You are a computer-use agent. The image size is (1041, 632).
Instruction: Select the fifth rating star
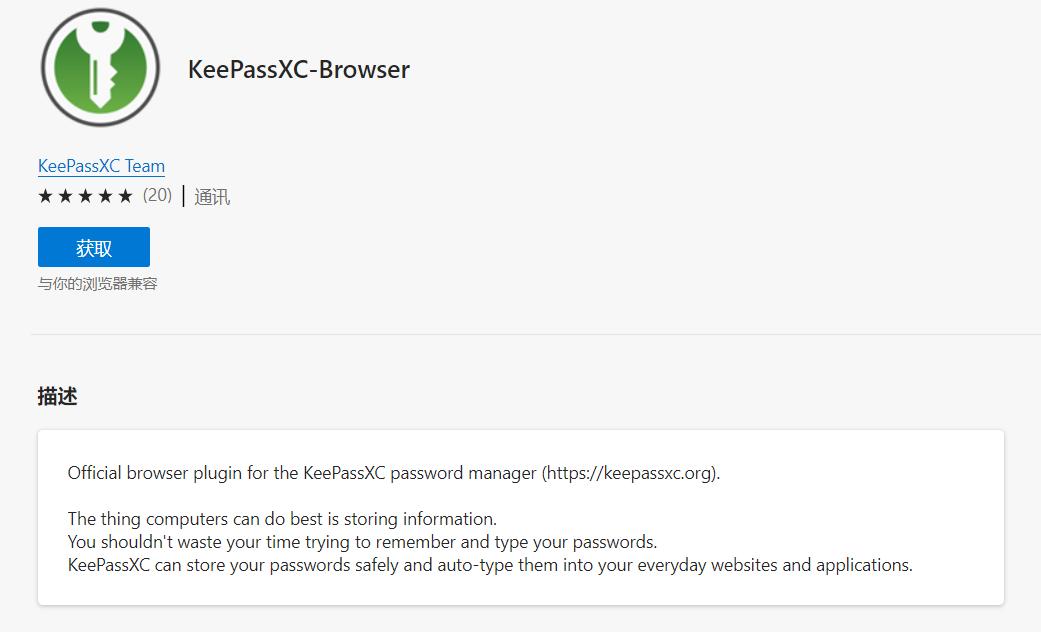125,196
